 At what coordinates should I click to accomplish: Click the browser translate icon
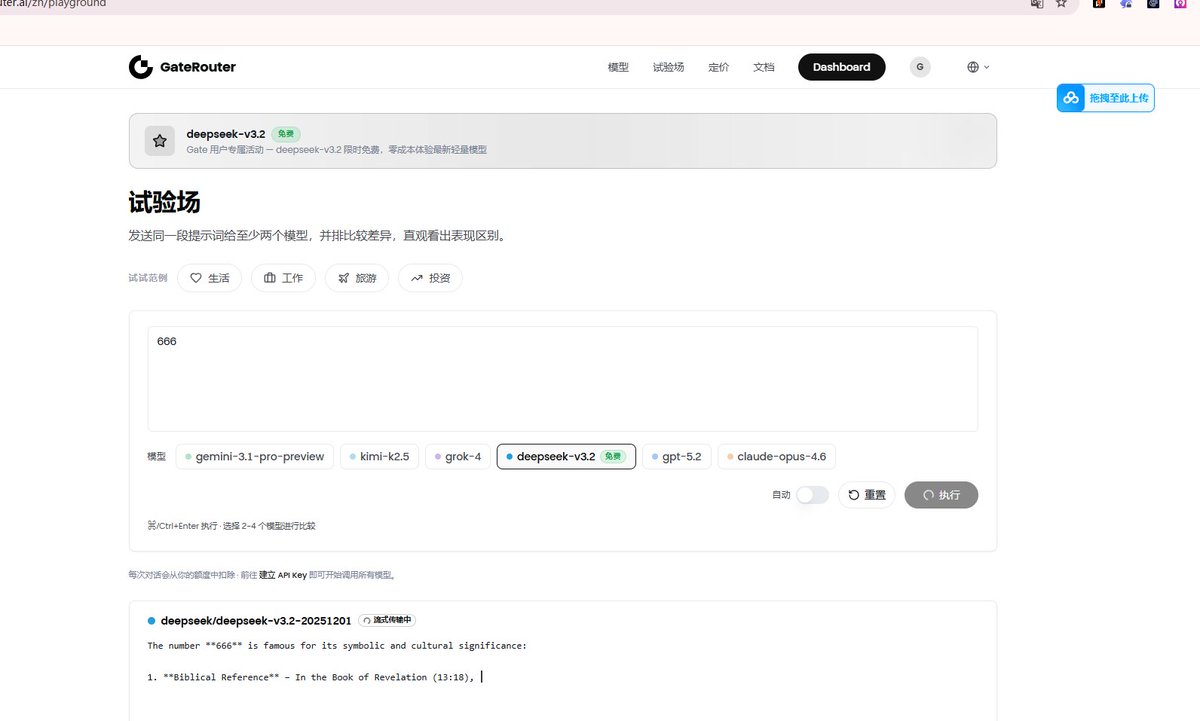(x=1037, y=4)
